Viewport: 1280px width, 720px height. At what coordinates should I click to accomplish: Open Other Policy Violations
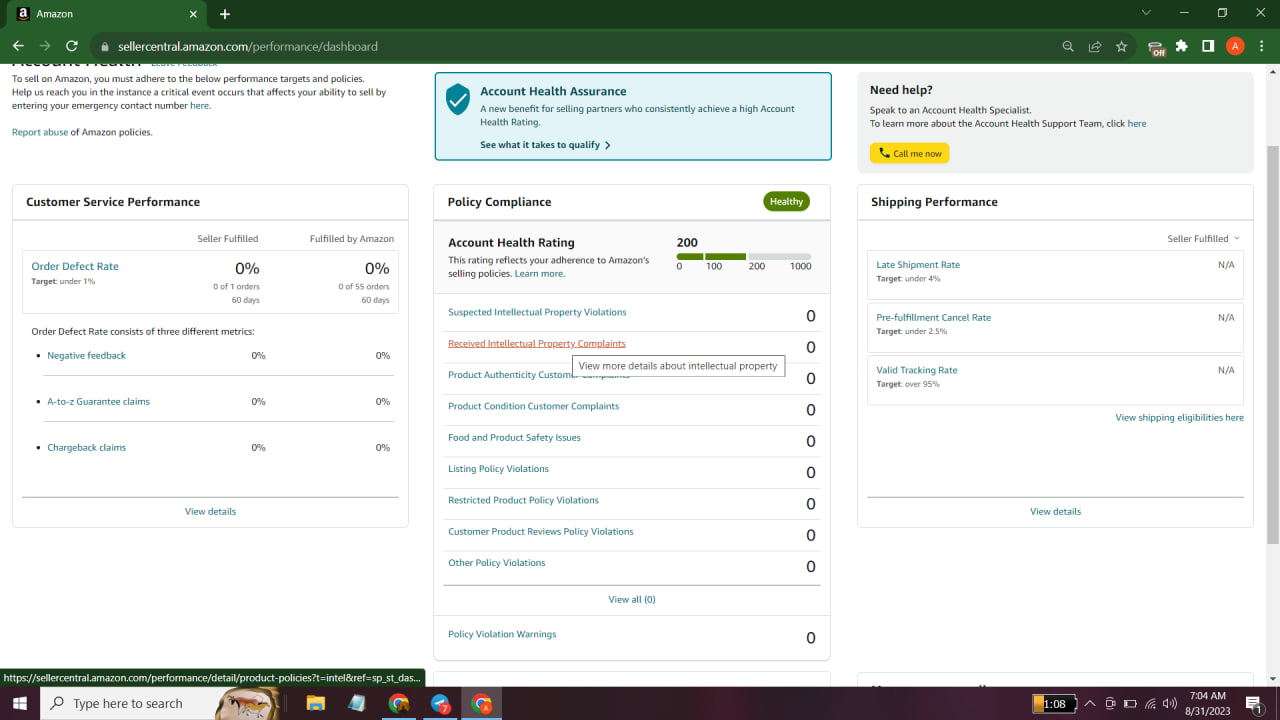pos(497,563)
